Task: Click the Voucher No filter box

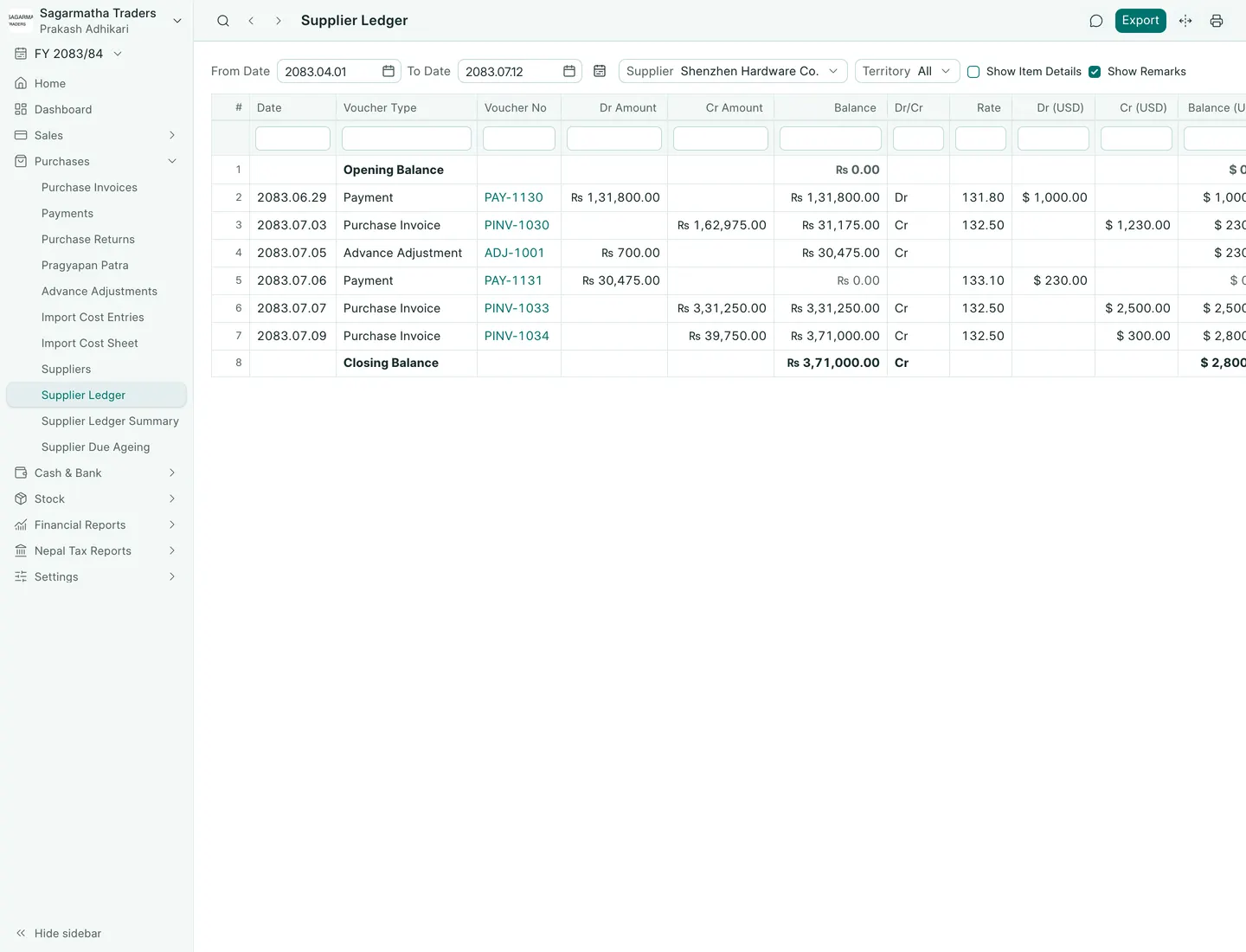Action: coord(519,138)
